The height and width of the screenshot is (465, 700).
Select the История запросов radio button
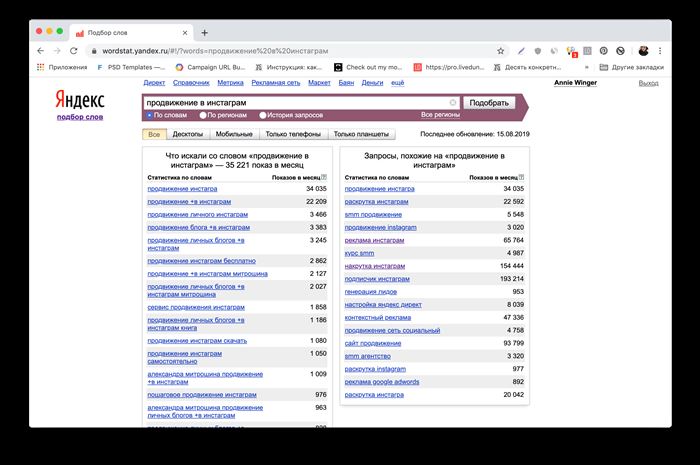[x=263, y=115]
